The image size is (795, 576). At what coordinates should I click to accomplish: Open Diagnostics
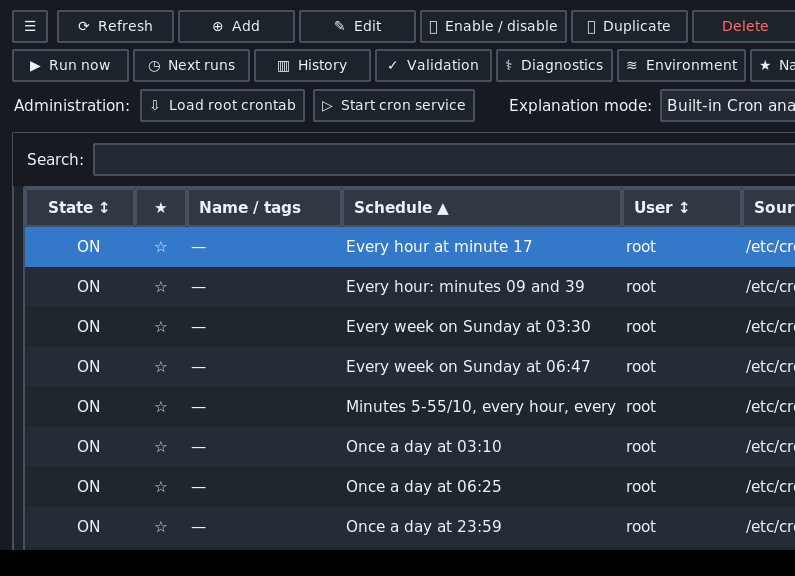pos(555,65)
